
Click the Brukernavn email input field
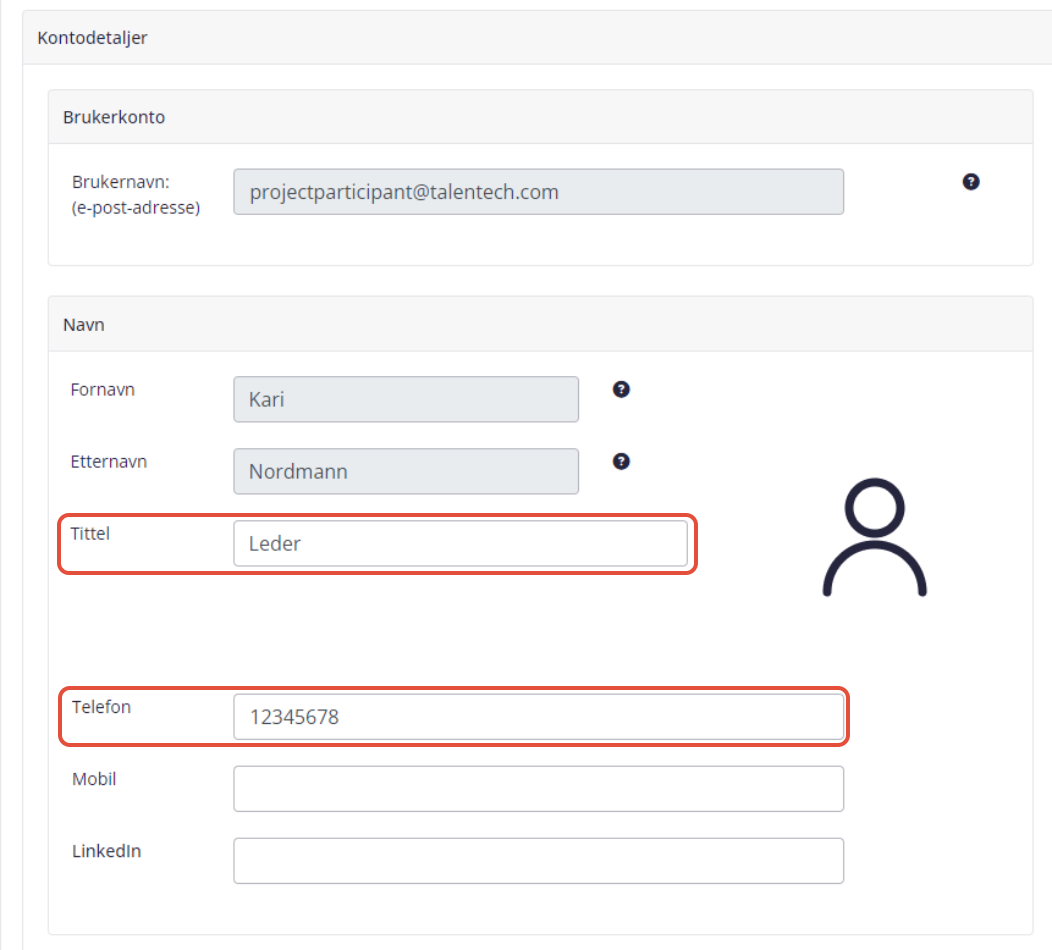pos(538,192)
